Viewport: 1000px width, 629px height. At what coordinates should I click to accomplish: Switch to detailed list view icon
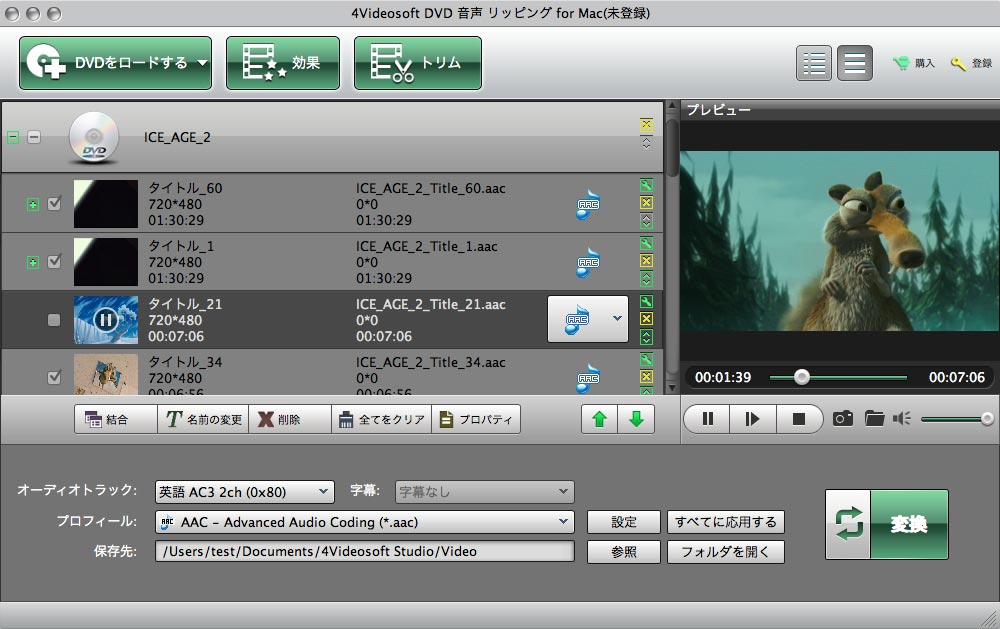(814, 63)
